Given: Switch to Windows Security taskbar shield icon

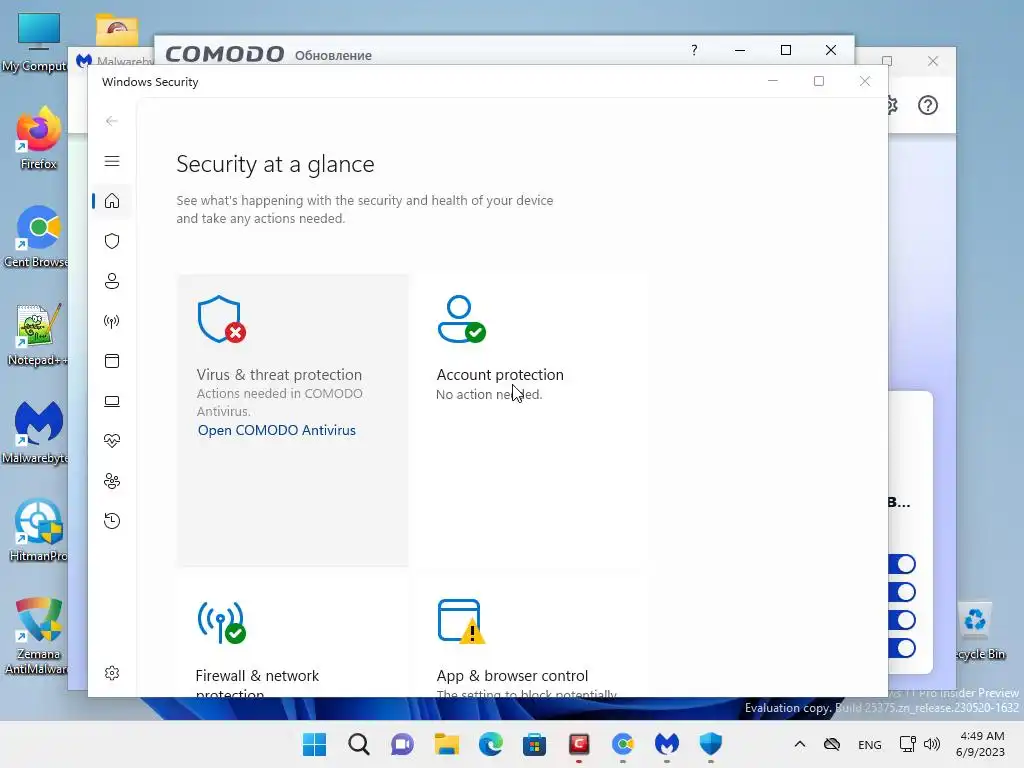Looking at the screenshot, I should 711,744.
